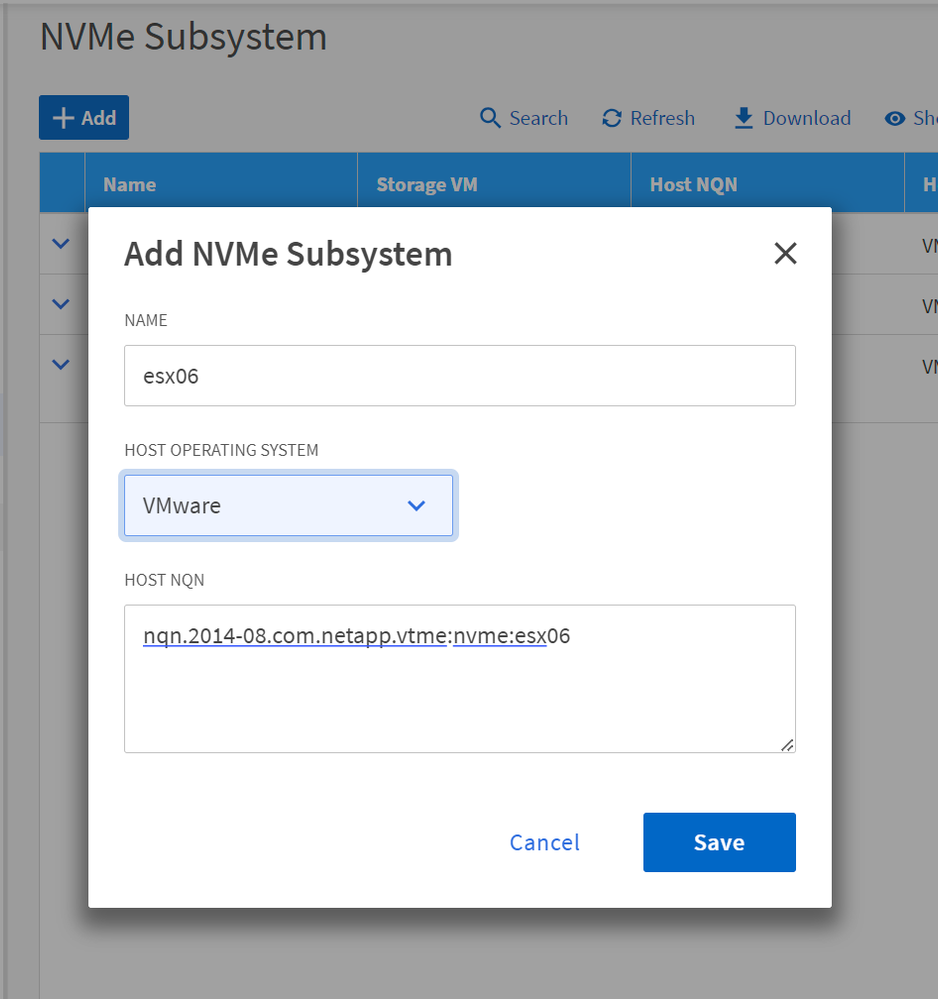Viewport: 938px width, 999px height.
Task: Sort by the Name column header
Action: [130, 184]
